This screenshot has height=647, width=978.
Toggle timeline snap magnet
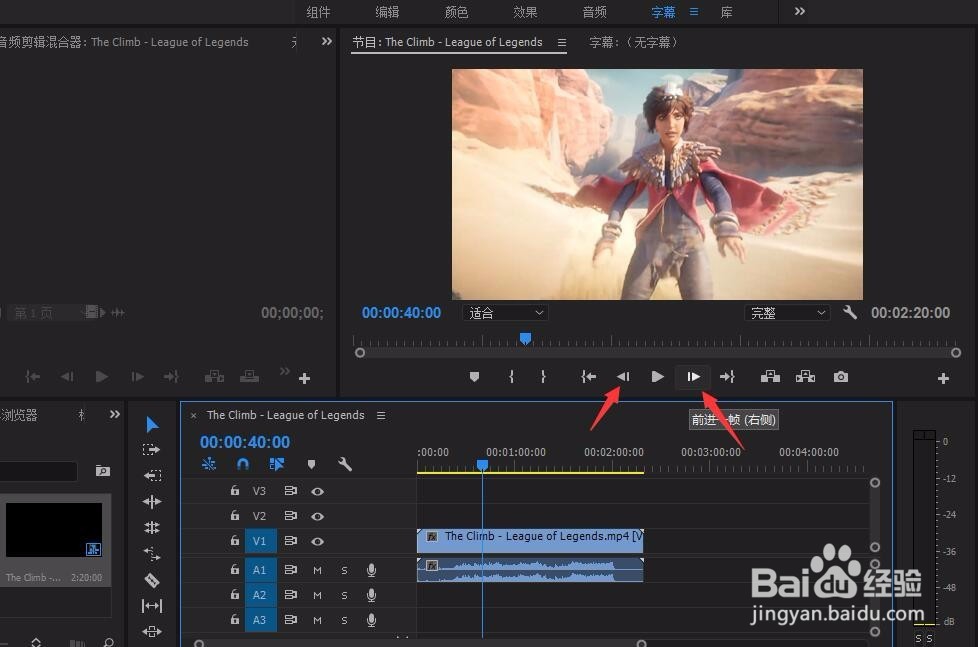click(x=243, y=464)
